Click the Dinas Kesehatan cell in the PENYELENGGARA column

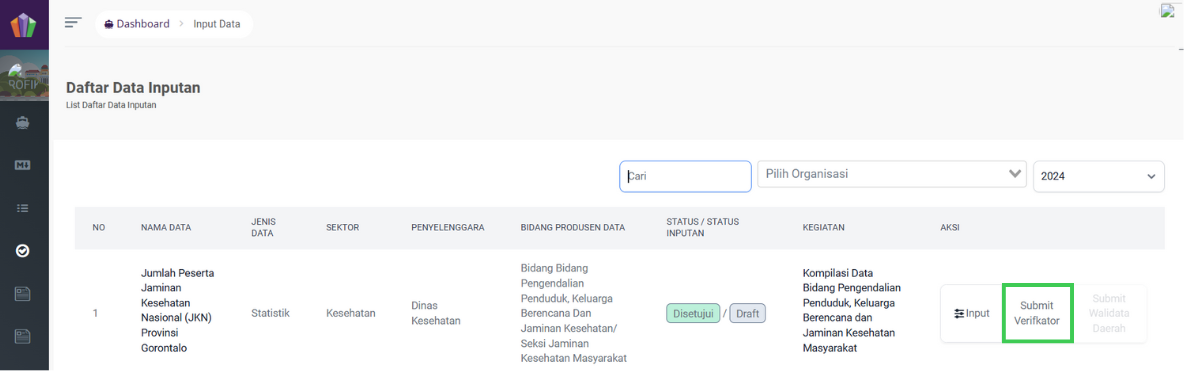click(436, 313)
